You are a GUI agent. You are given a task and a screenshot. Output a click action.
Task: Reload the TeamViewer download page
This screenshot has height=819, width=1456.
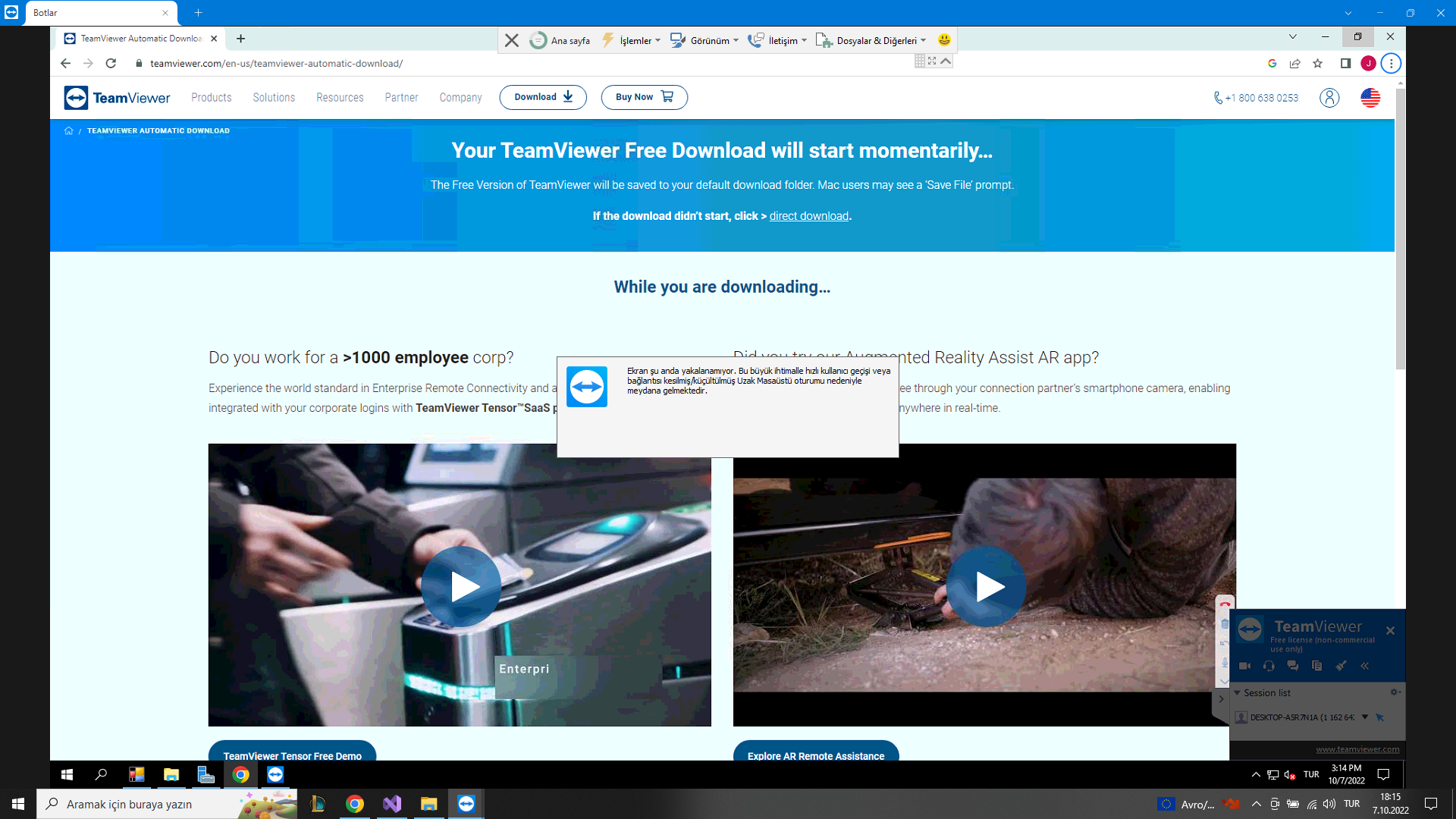(x=111, y=64)
